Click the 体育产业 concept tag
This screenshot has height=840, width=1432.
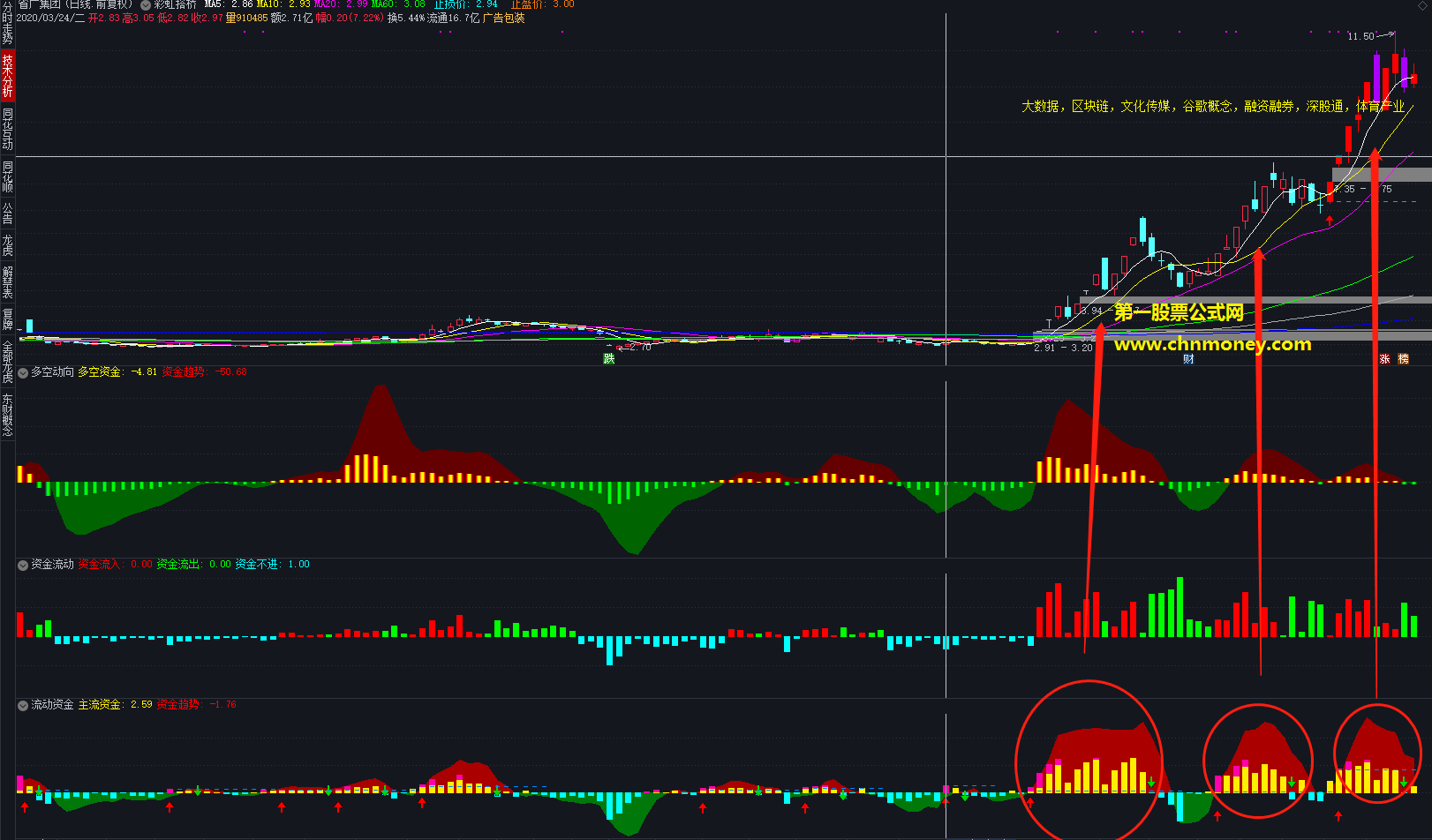click(1381, 106)
